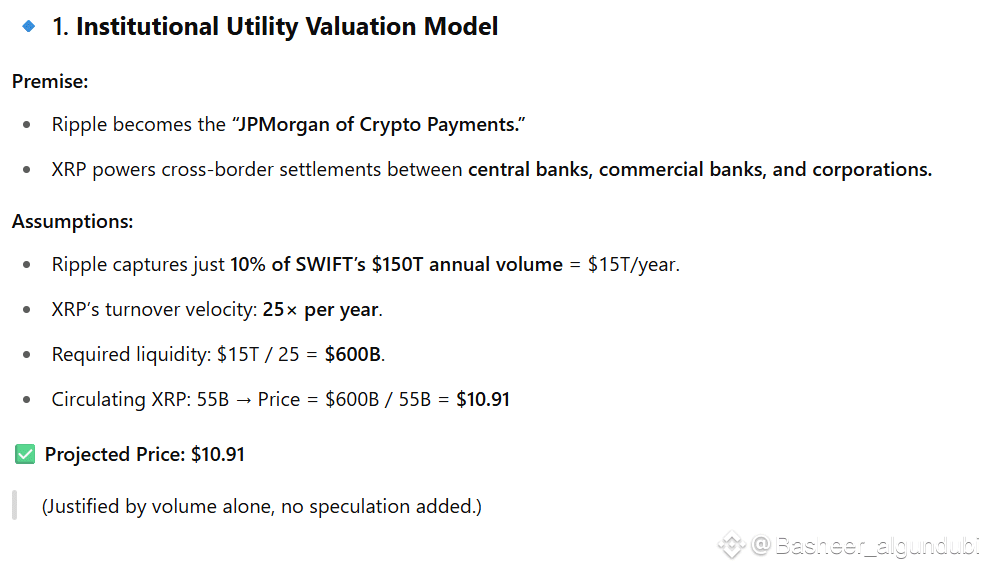Click the bold '10% of SWIFT's $150T annual volume'
Image resolution: width=988 pixels, height=570 pixels.
[396, 265]
